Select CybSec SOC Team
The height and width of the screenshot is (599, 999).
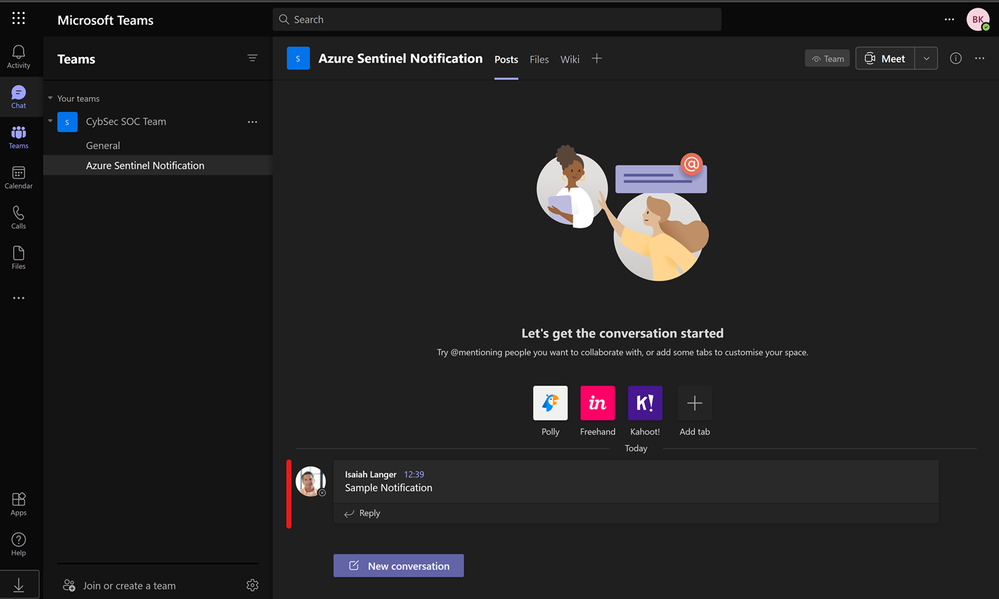126,121
